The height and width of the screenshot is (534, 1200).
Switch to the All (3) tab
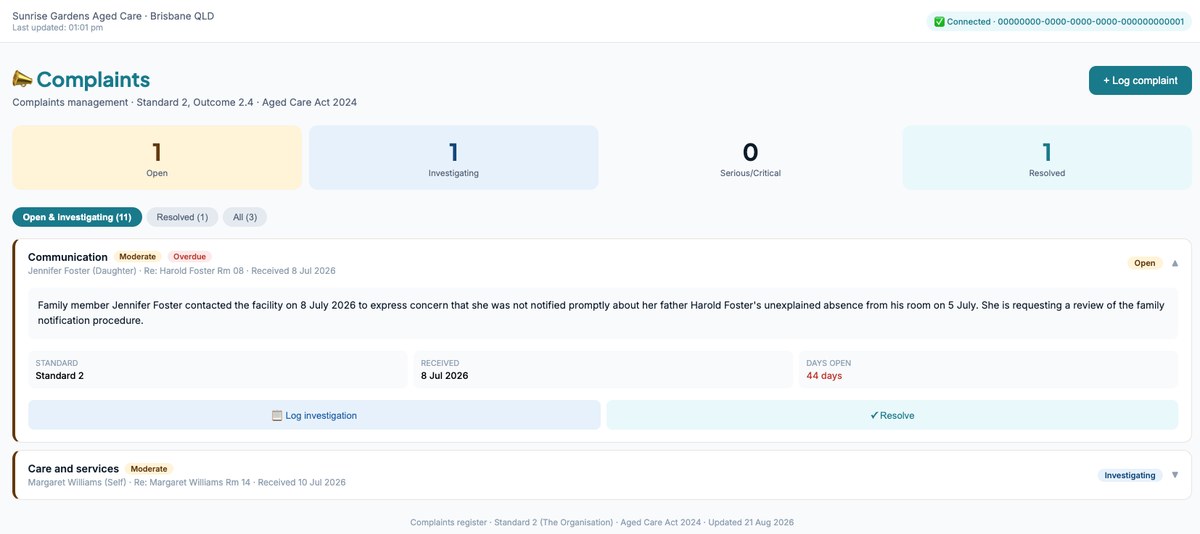(x=245, y=217)
